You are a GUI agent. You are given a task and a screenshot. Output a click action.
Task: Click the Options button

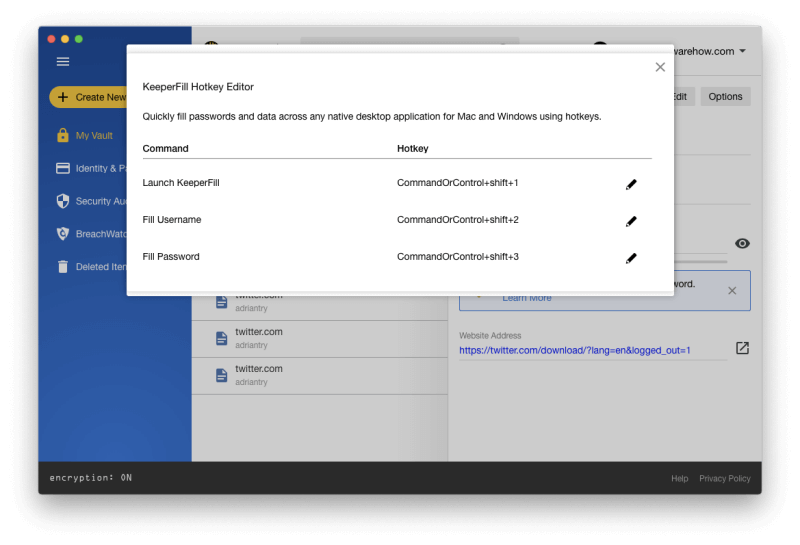point(725,96)
